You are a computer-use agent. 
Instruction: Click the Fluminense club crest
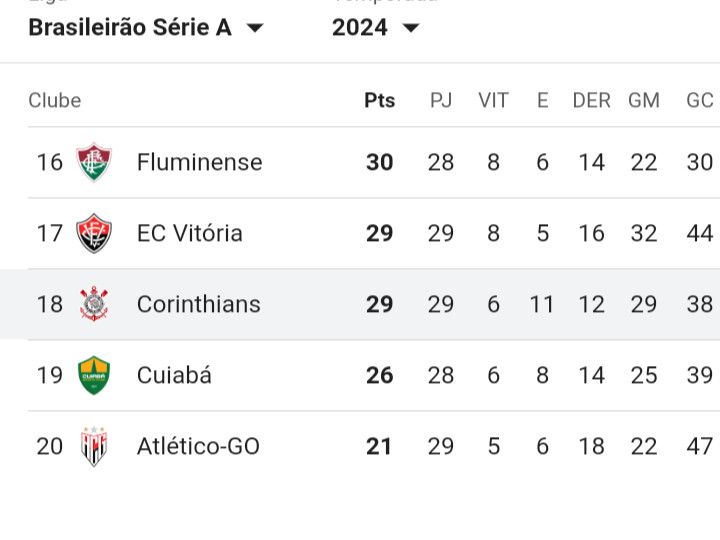pyautogui.click(x=94, y=162)
